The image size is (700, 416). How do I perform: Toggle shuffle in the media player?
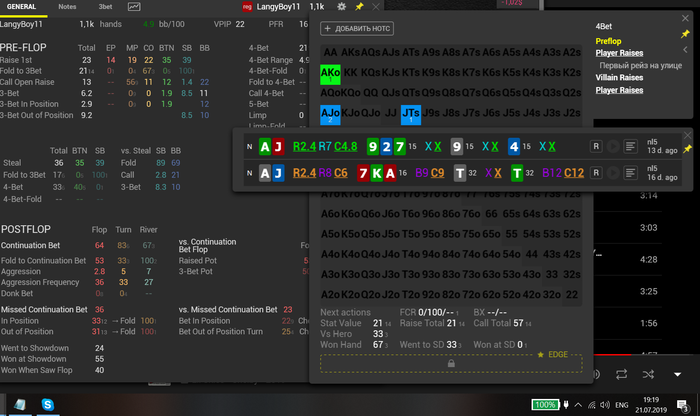[648, 374]
